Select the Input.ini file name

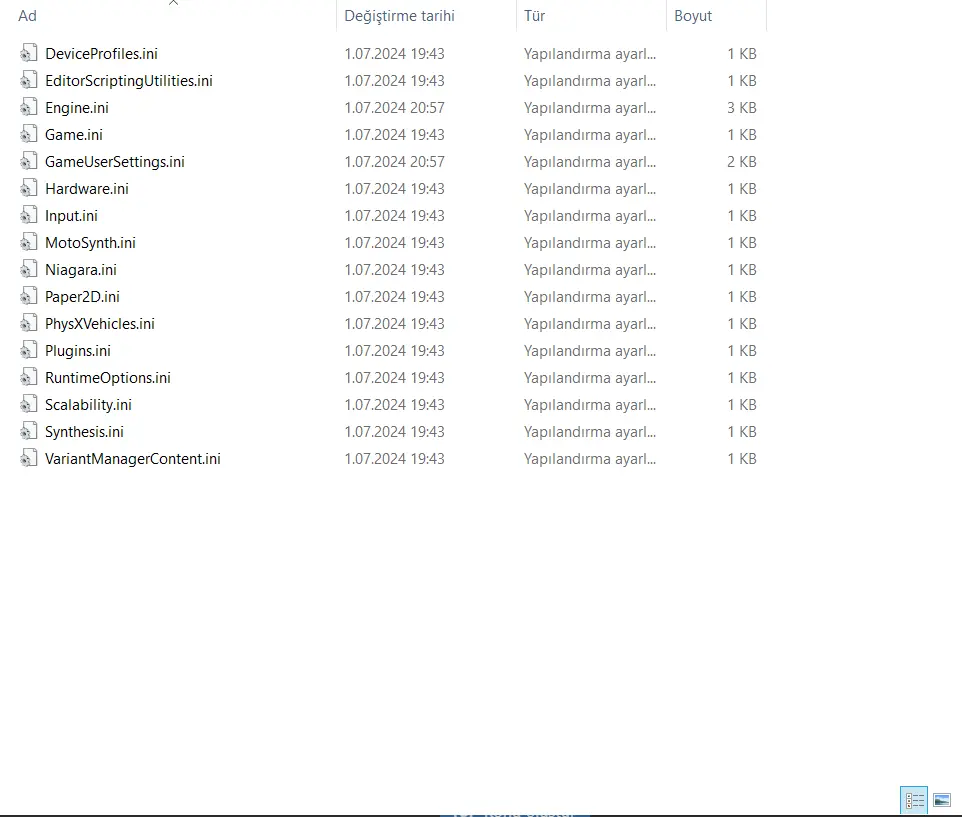71,216
